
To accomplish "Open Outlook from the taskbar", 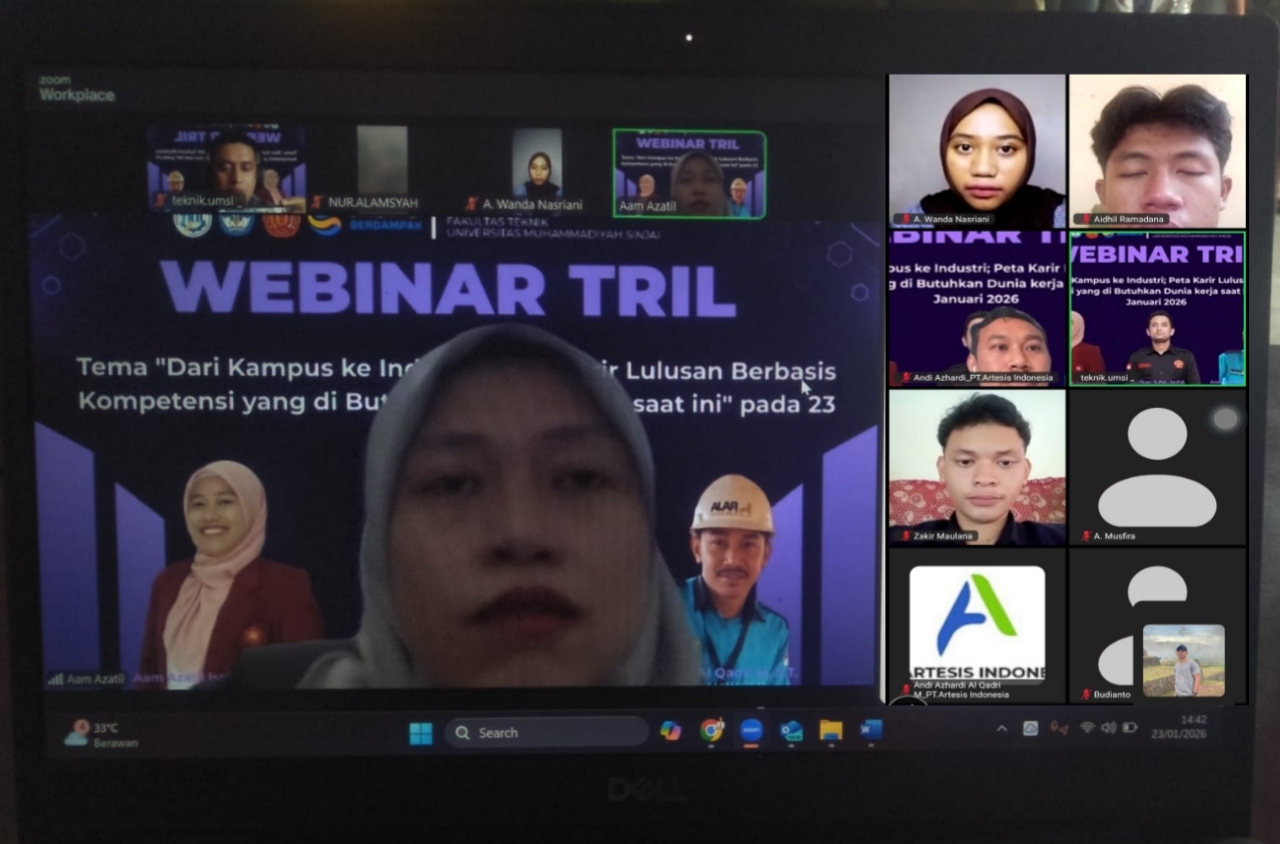I will (x=791, y=731).
